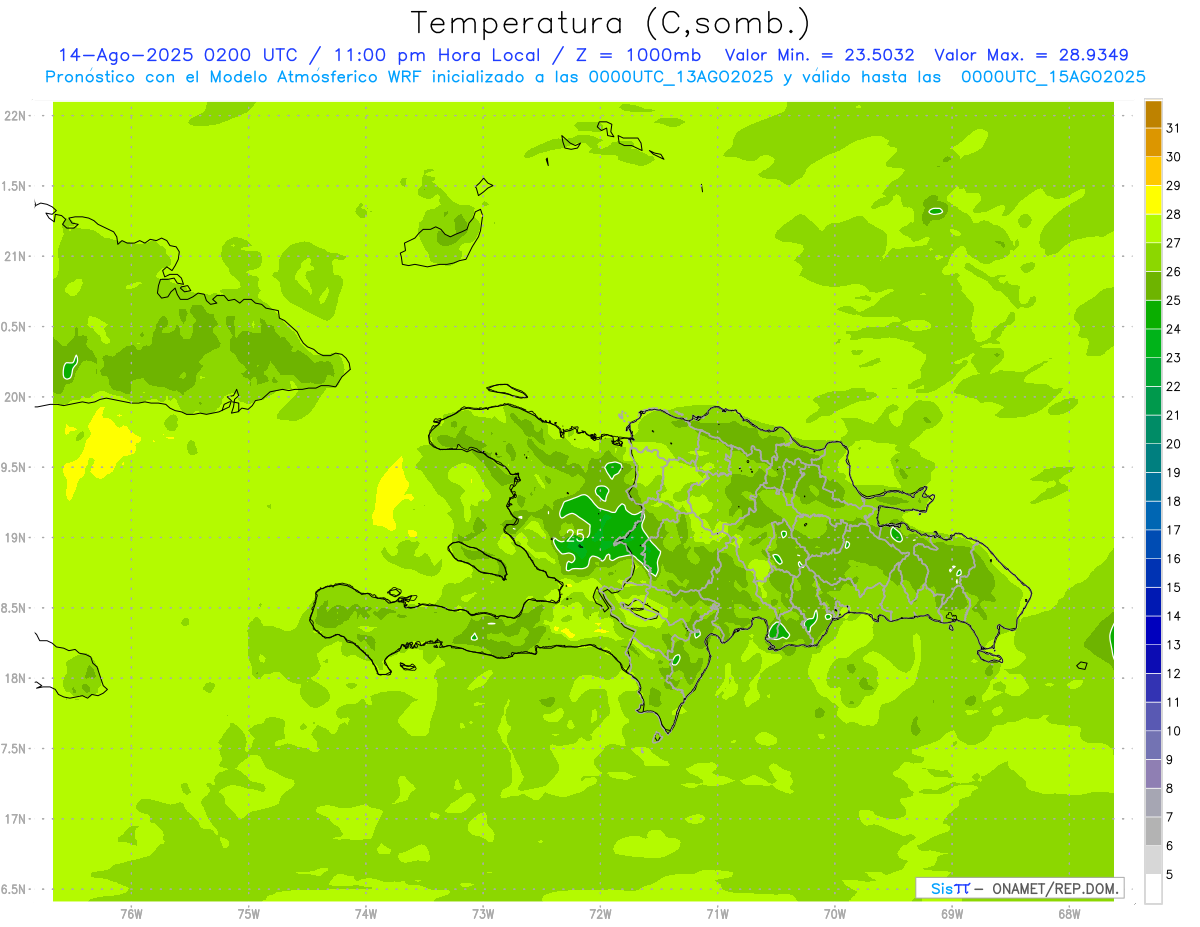Click the '68W' longitude label
Image resolution: width=1200 pixels, height=927 pixels.
(1068, 914)
